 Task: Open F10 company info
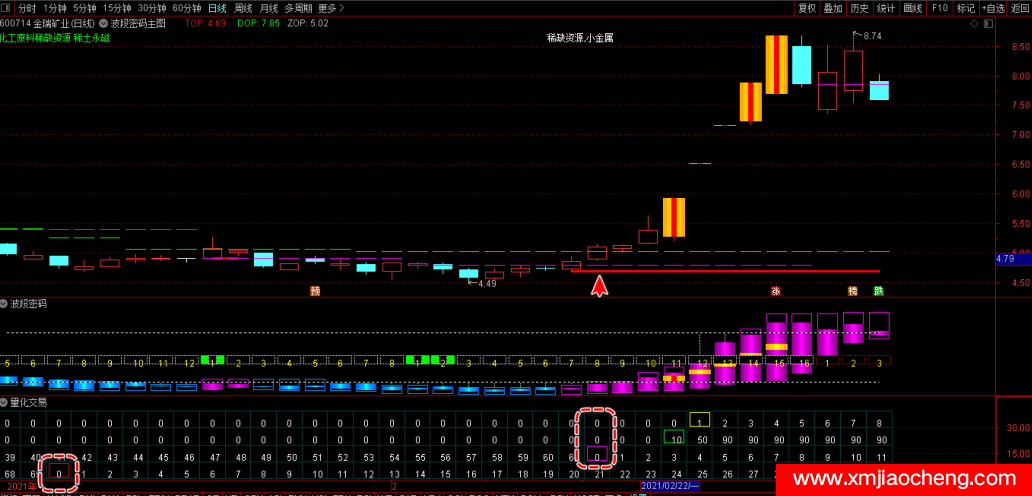tap(939, 8)
